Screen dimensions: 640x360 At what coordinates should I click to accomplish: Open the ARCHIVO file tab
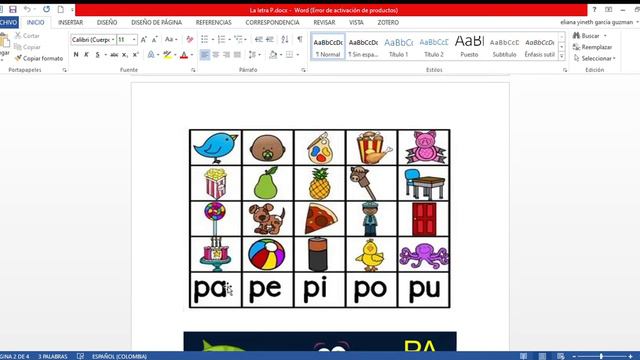9,22
